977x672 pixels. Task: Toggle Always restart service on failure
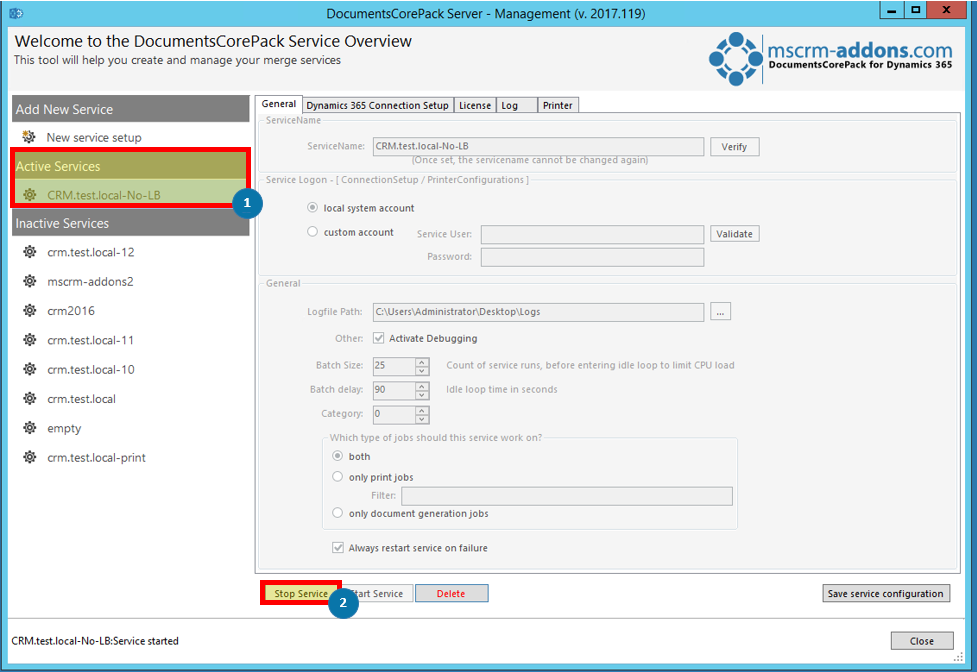click(x=338, y=547)
